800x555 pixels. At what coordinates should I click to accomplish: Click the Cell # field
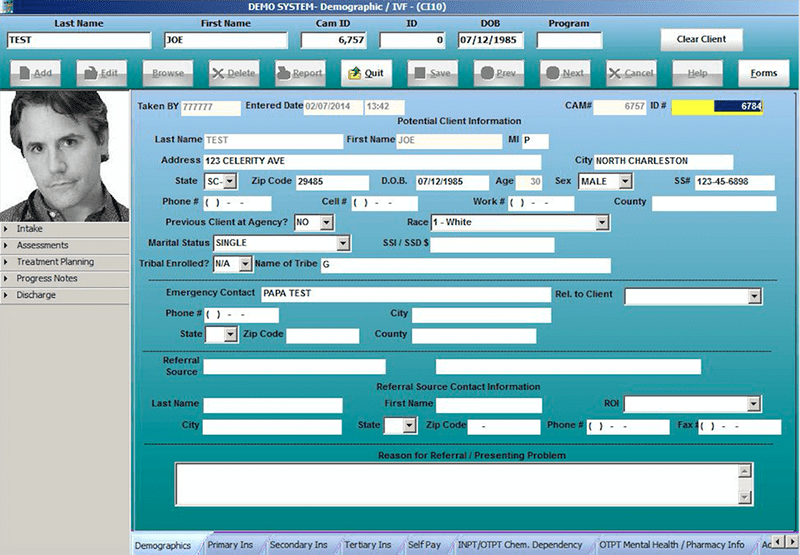click(385, 203)
